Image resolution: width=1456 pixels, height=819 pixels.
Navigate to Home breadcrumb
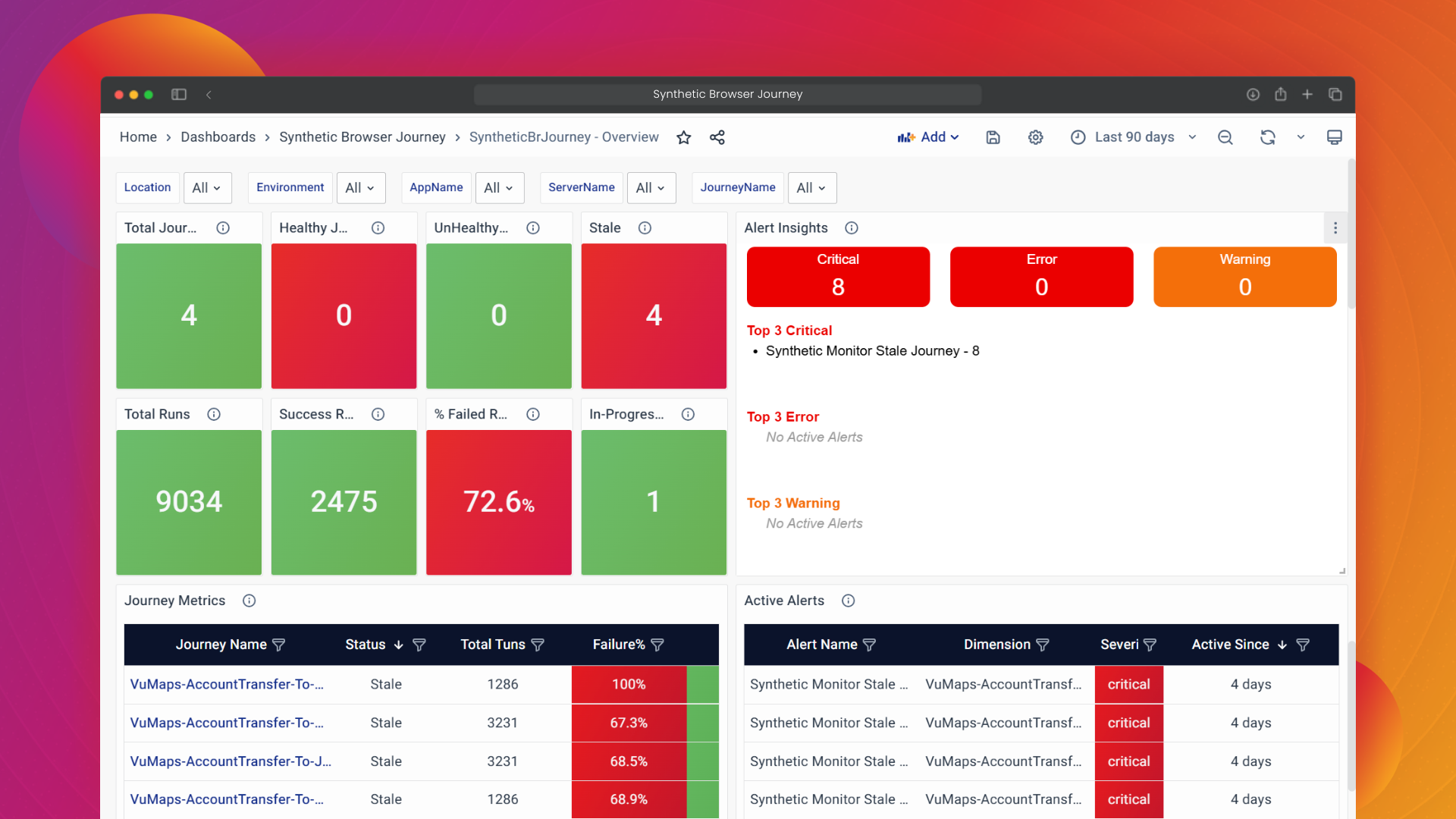click(138, 137)
